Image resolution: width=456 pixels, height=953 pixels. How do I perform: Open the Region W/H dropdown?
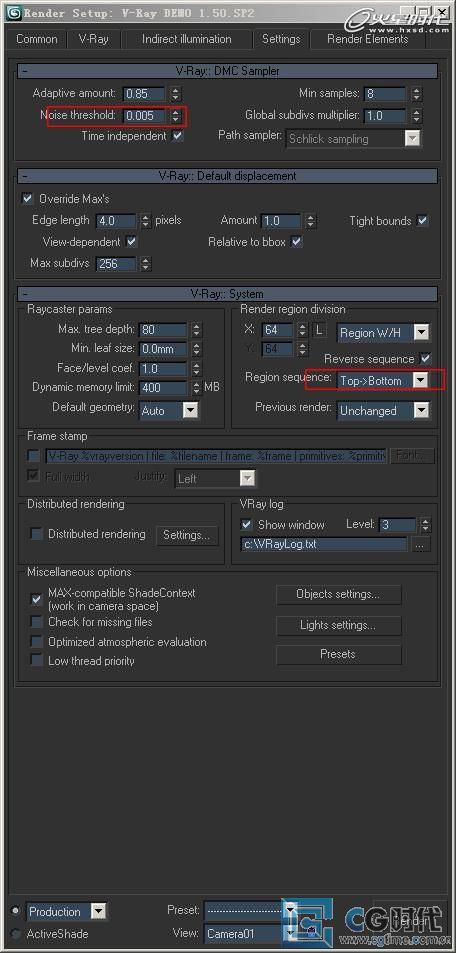point(384,332)
